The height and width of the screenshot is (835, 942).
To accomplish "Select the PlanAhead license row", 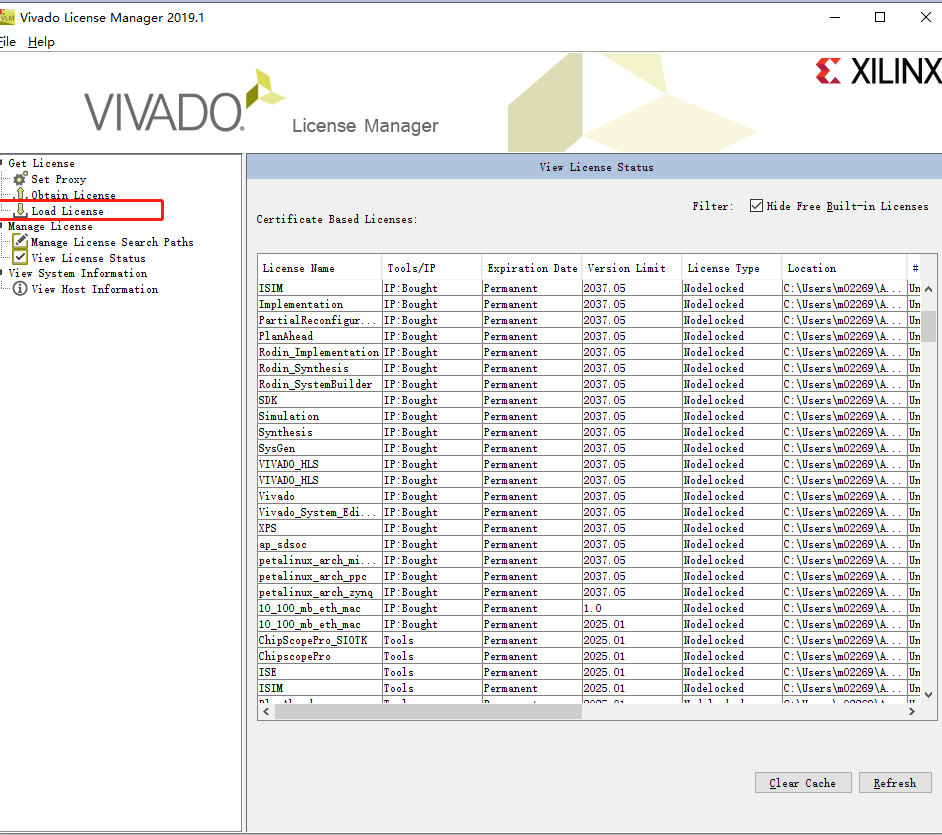I will (589, 336).
